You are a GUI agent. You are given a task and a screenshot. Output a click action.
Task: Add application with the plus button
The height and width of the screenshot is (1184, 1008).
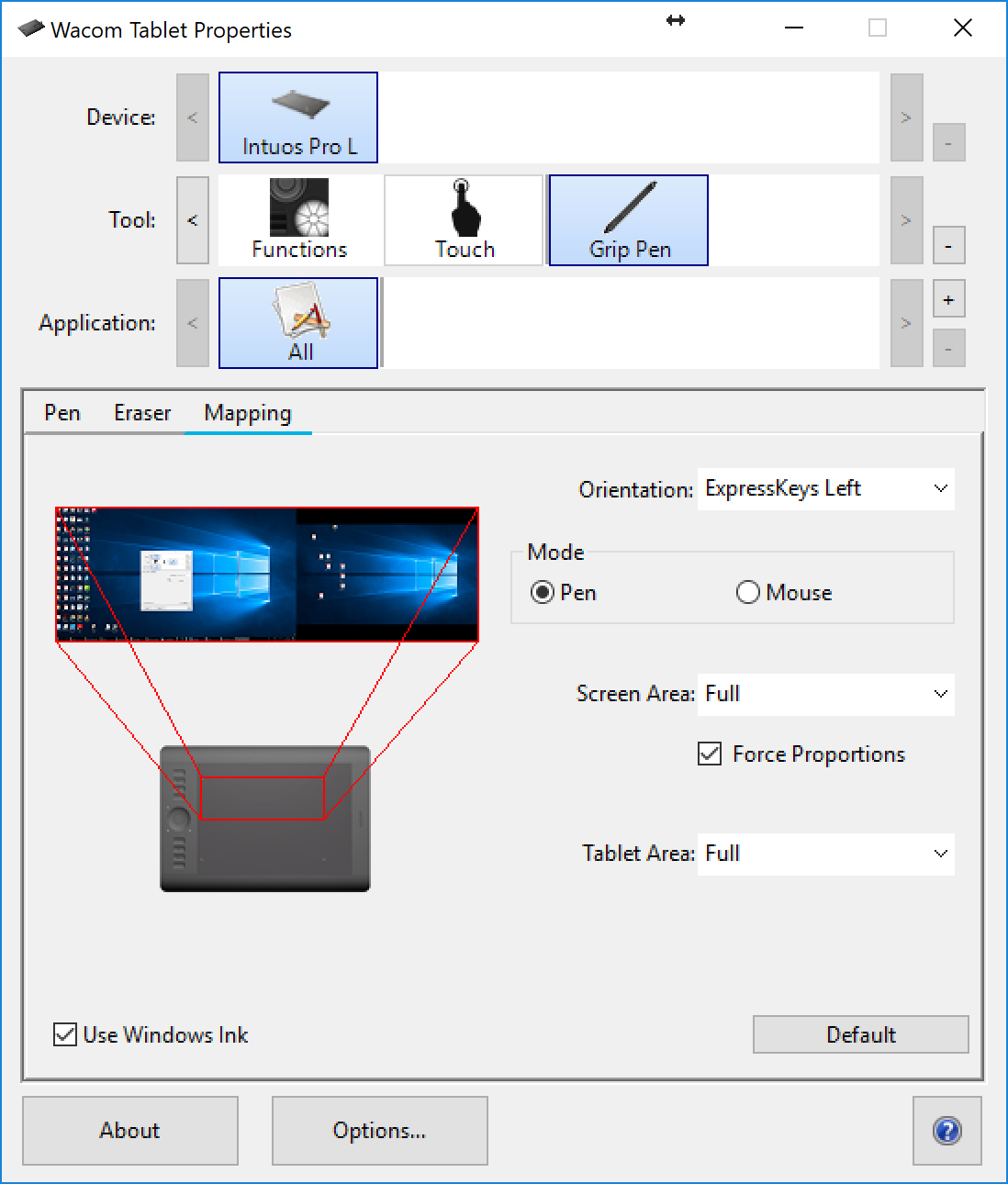948,299
